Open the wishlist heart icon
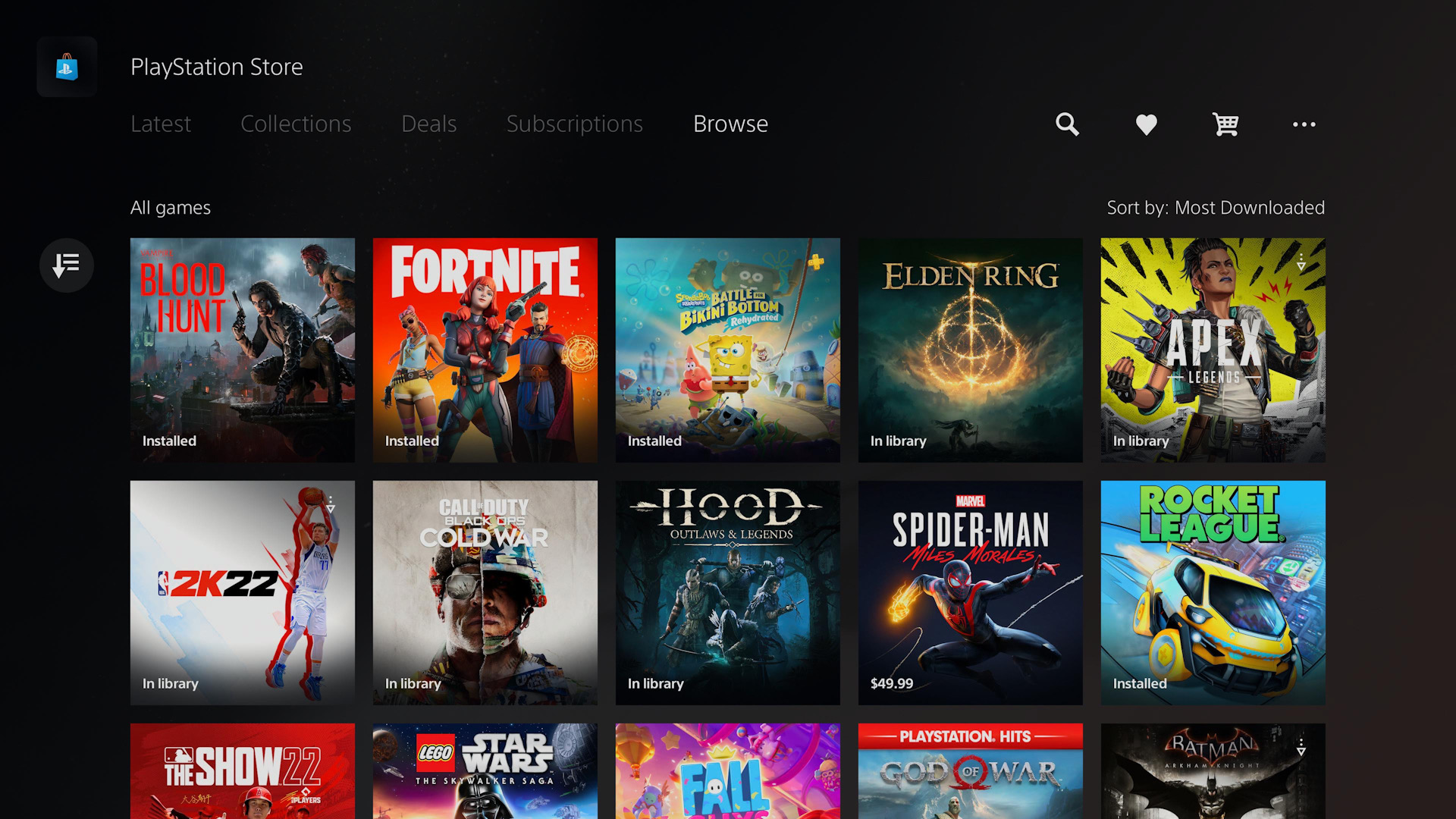 pos(1146,124)
